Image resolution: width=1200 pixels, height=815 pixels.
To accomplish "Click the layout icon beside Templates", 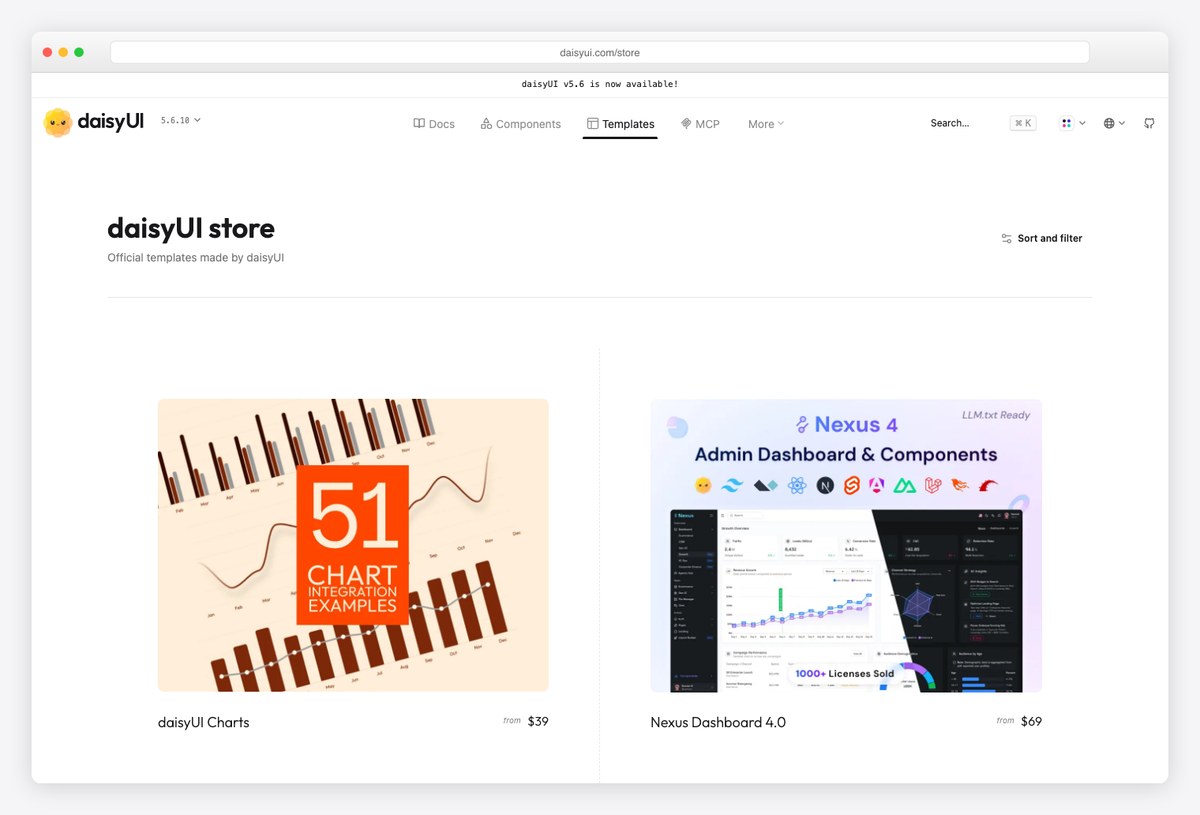I will tap(593, 124).
